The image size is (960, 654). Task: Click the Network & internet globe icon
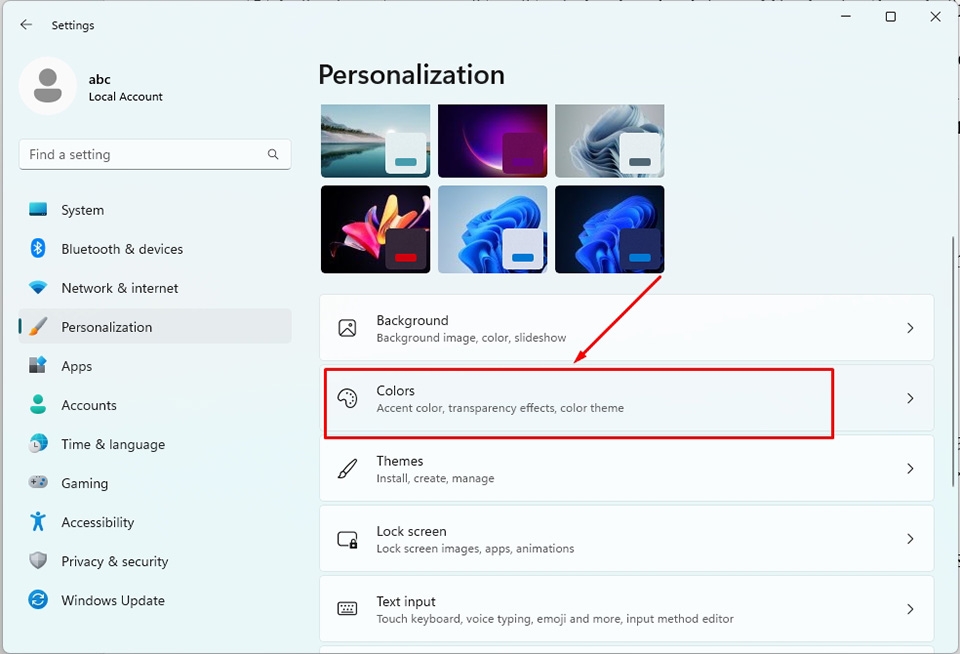pyautogui.click(x=37, y=288)
